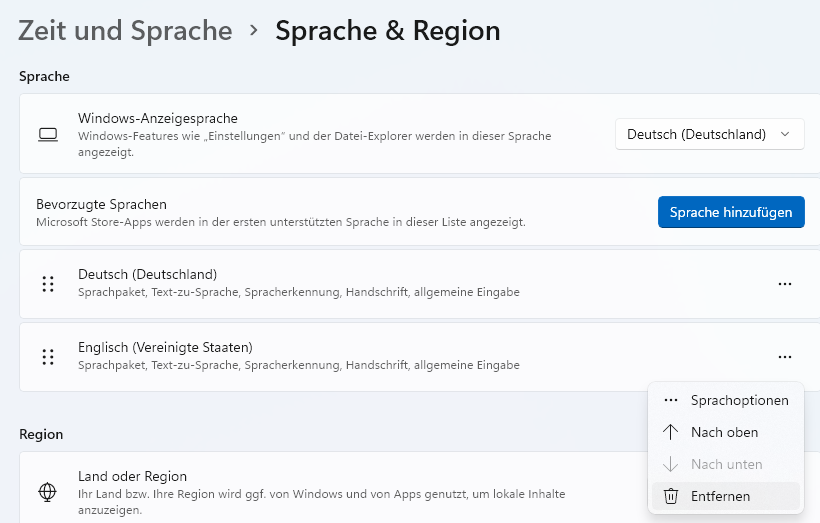
Task: Click the drag handle for Deutsch (Deutschland)
Action: click(x=47, y=284)
